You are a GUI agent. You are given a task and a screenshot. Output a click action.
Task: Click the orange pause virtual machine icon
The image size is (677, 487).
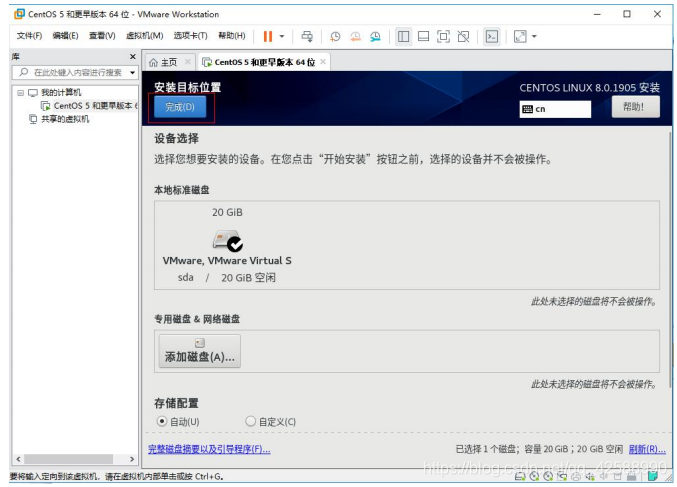pyautogui.click(x=268, y=36)
